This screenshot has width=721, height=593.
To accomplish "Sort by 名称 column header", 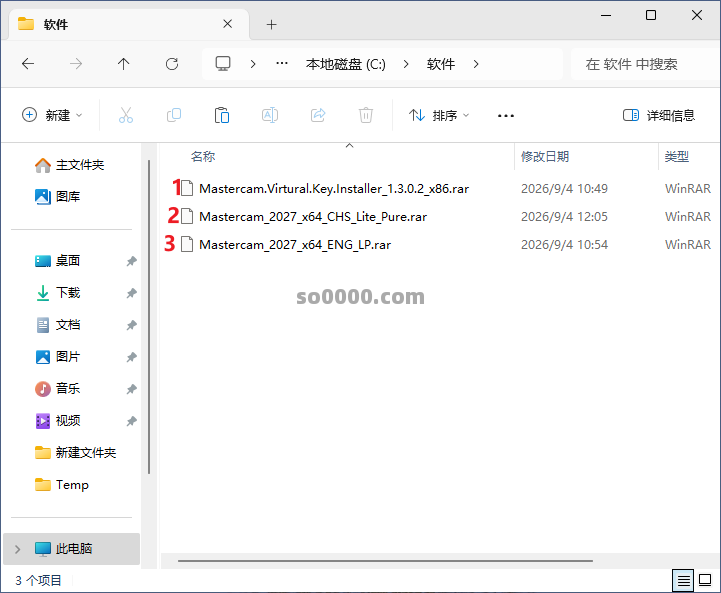I will [x=203, y=157].
